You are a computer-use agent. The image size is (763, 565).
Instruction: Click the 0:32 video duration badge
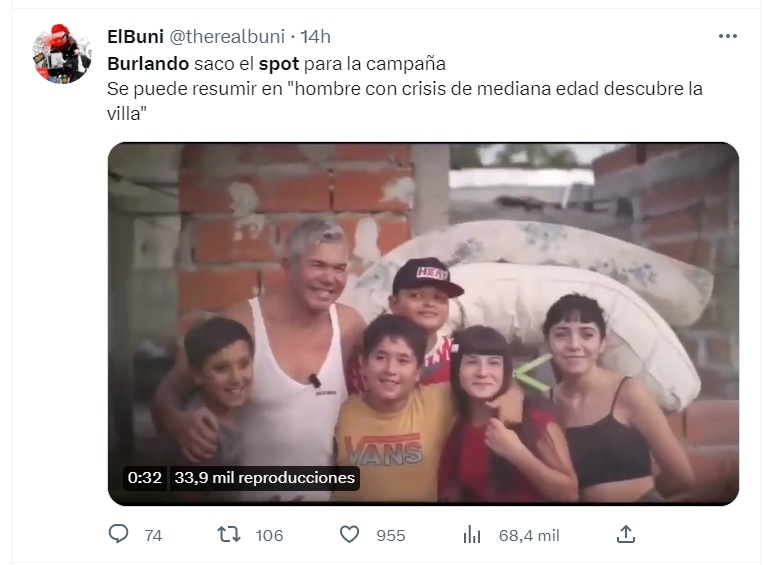click(145, 477)
